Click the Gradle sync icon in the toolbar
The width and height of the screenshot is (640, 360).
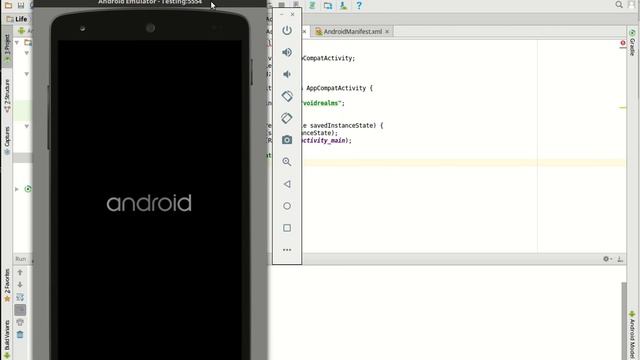click(x=312, y=5)
